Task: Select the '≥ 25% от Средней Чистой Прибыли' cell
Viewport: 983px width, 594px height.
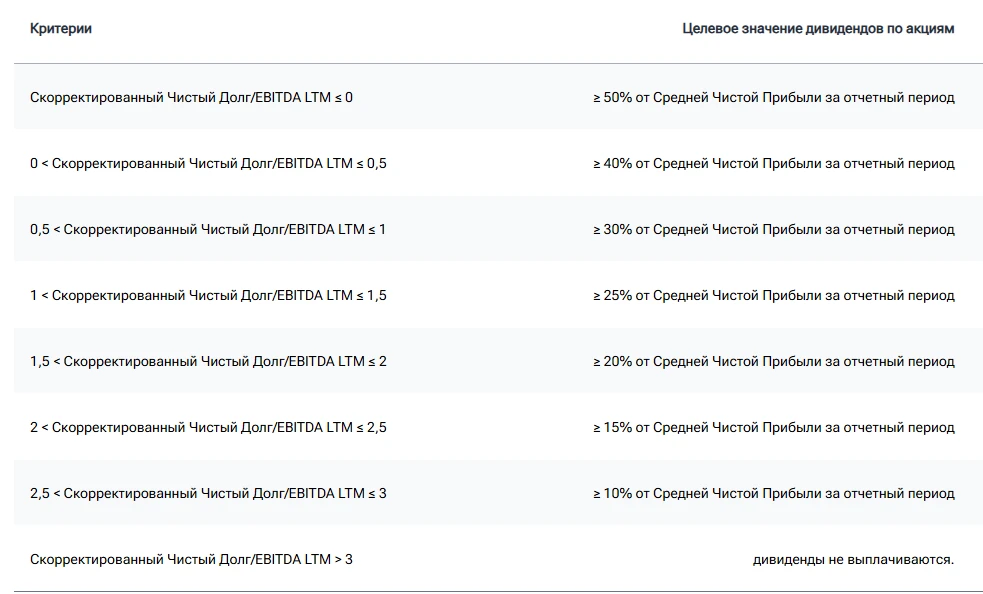Action: [x=774, y=295]
